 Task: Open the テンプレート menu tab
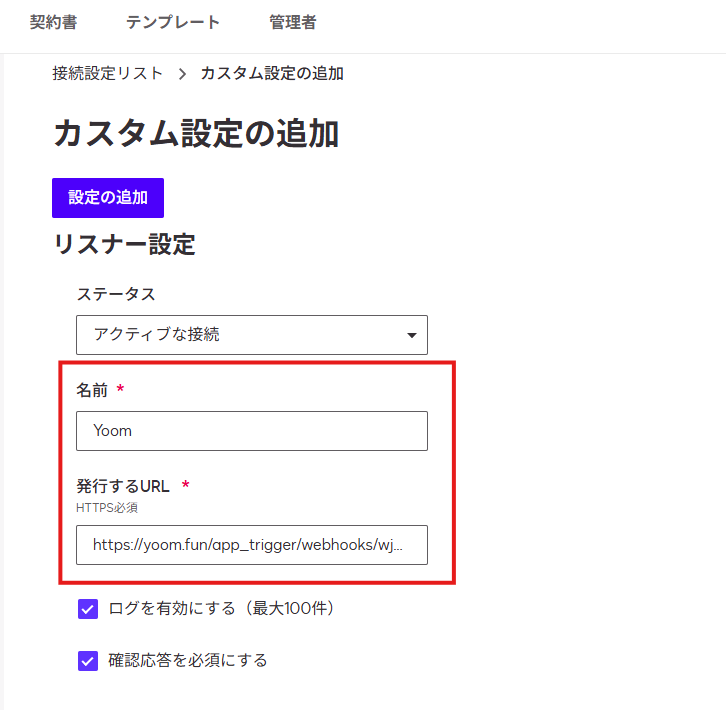pyautogui.click(x=173, y=22)
